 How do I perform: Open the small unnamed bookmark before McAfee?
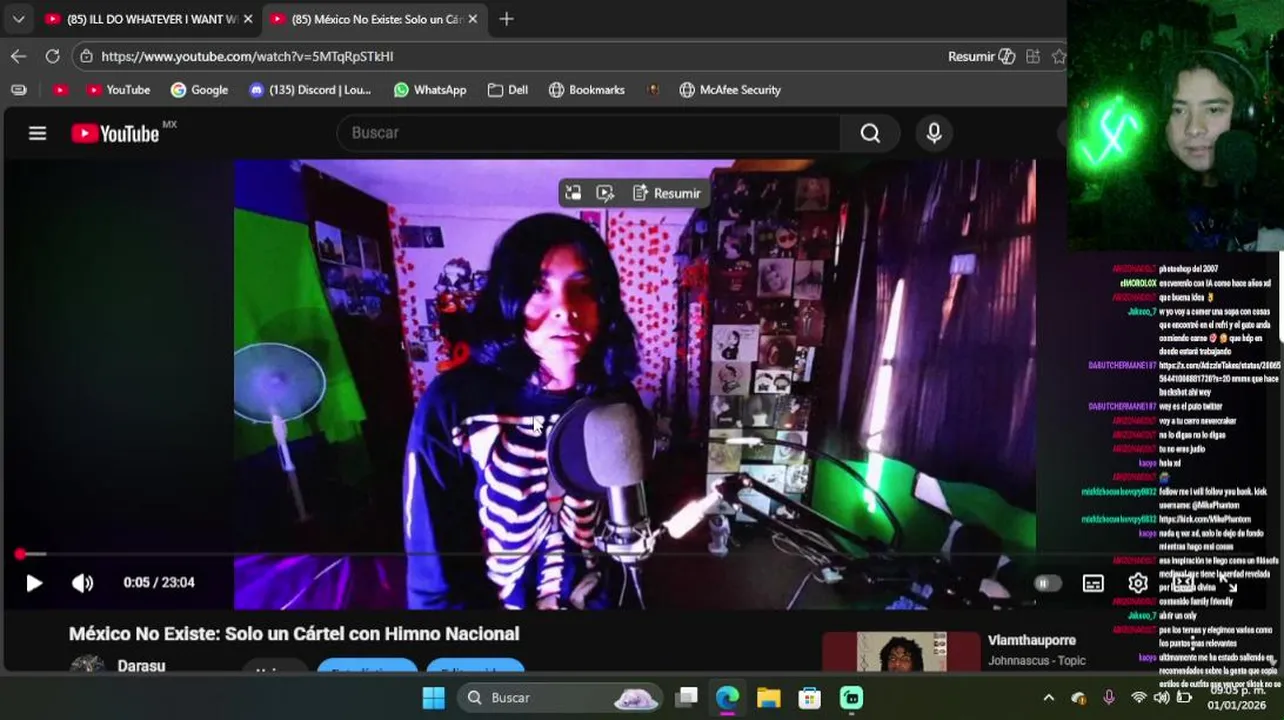pos(653,90)
